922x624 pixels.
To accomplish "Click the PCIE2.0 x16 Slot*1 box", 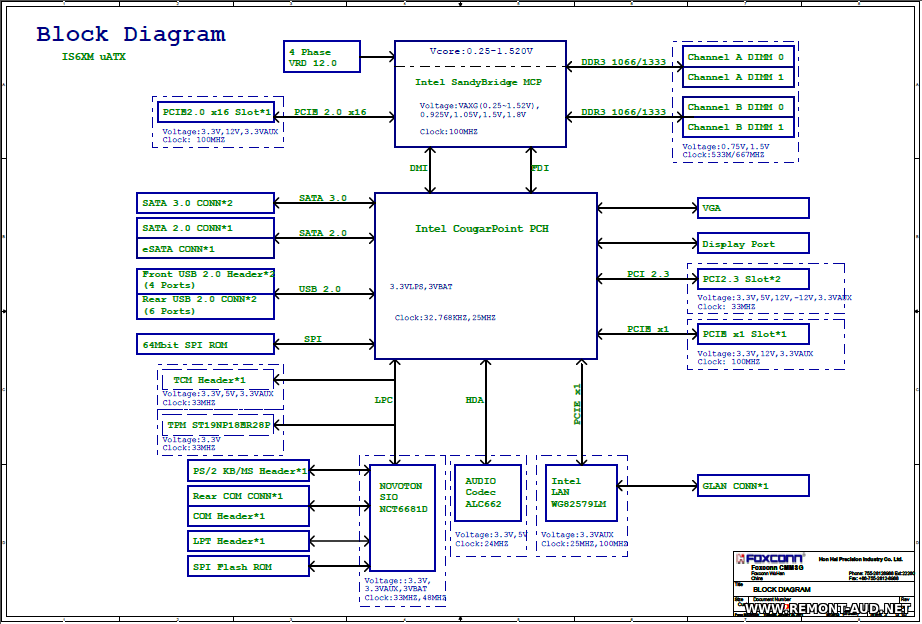I will click(215, 112).
